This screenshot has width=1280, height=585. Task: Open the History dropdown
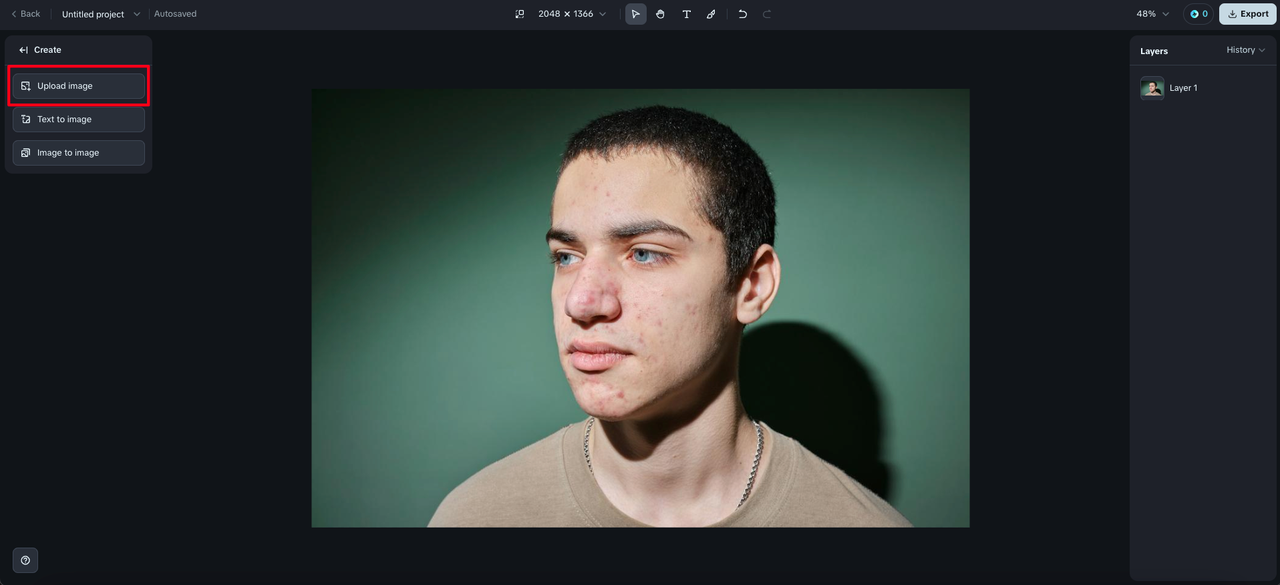(x=1245, y=50)
